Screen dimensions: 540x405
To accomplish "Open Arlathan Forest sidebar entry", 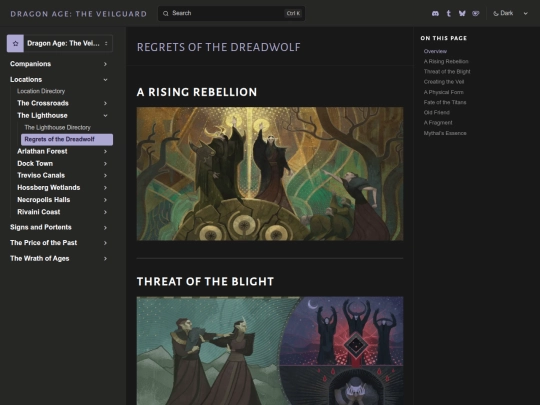I will 42,151.
